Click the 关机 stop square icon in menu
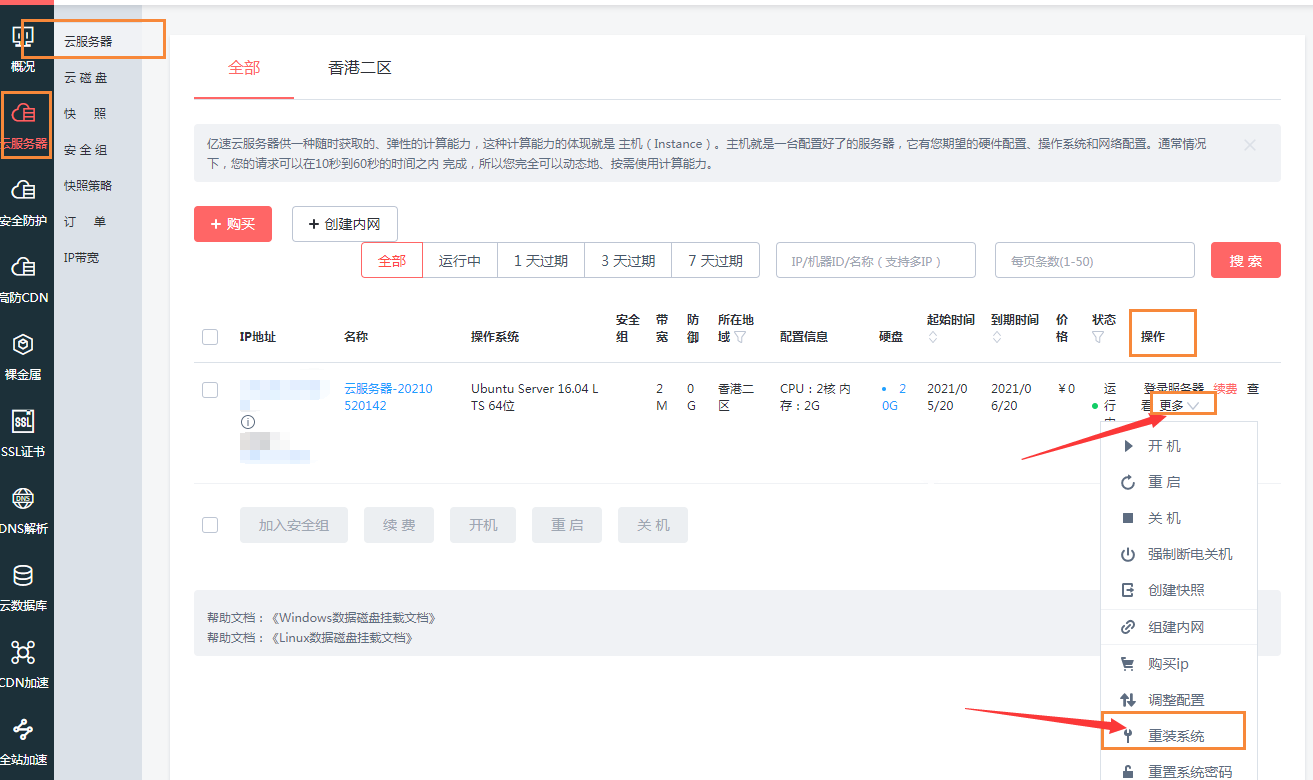 1128,518
